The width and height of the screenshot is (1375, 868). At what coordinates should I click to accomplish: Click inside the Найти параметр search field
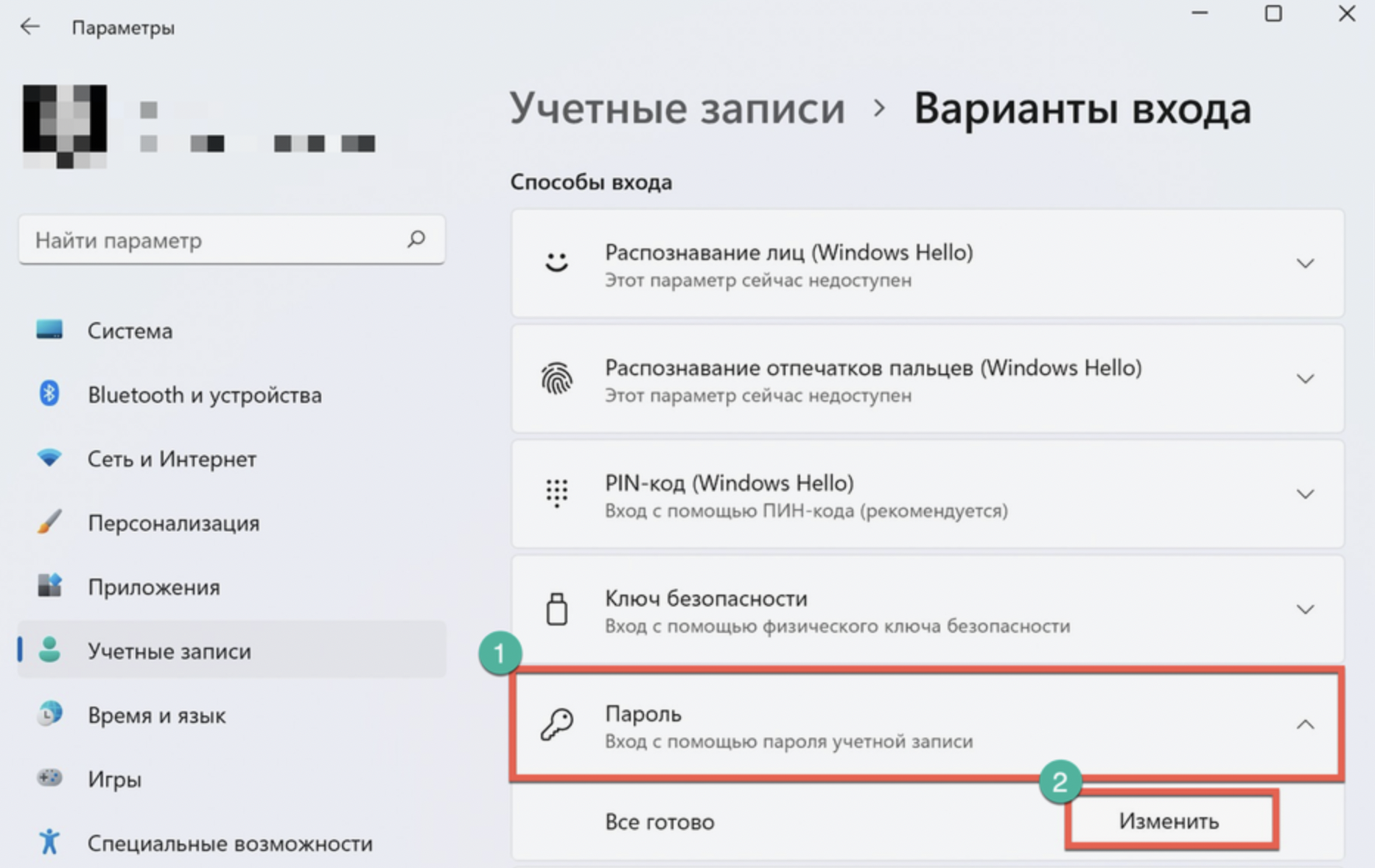point(206,239)
